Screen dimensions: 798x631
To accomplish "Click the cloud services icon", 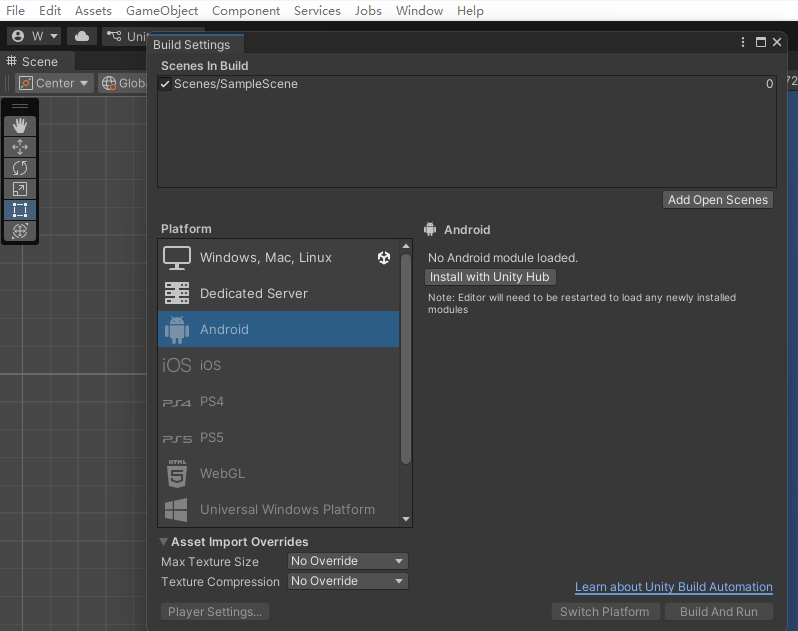I will [x=82, y=36].
